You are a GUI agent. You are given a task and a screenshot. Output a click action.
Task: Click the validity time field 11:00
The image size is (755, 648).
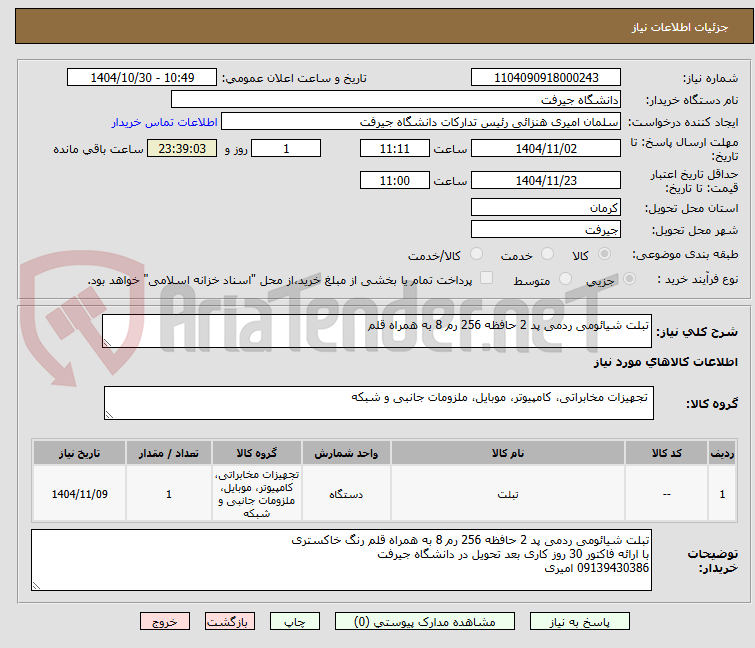(394, 181)
